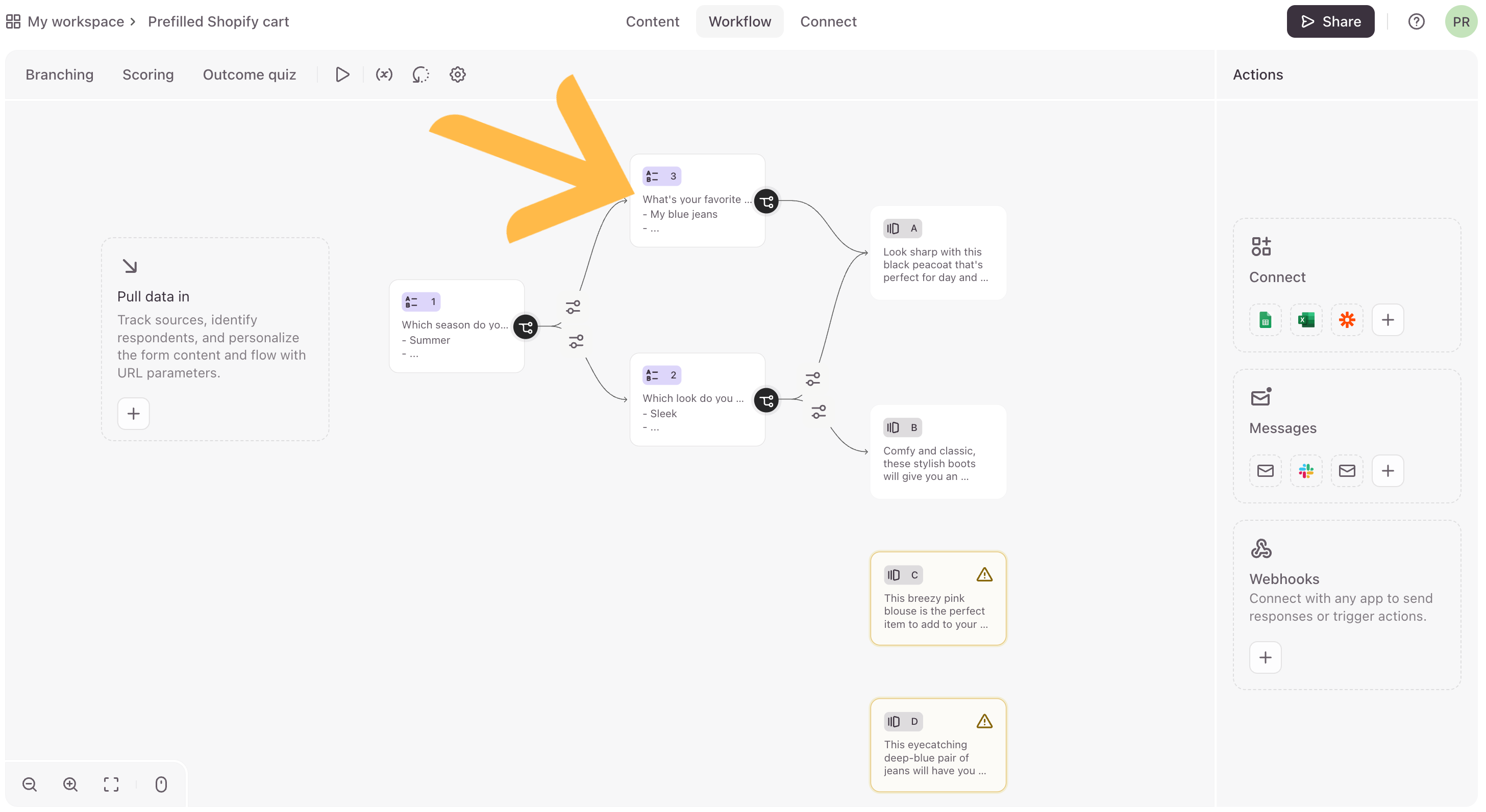Select the Scoring tab
The image size is (1486, 812).
click(147, 75)
